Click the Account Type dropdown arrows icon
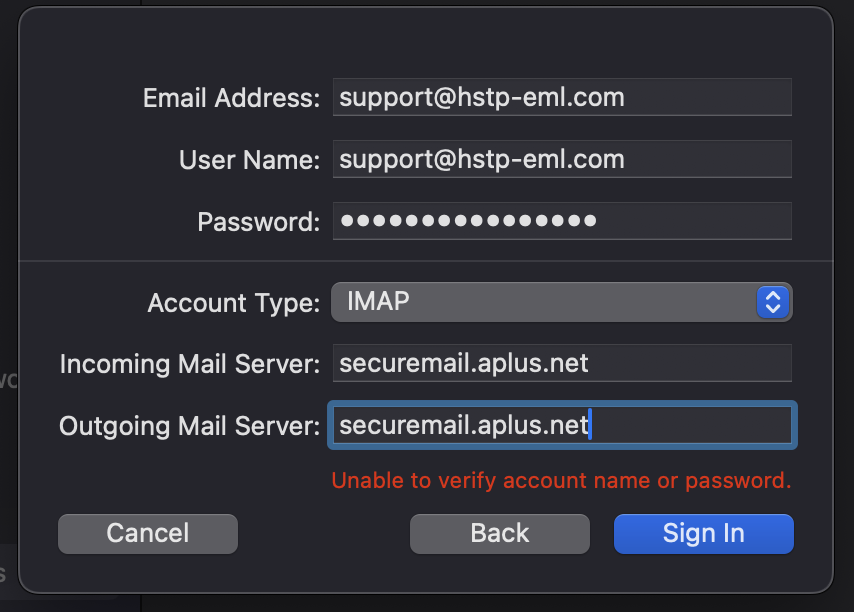Screen dimensions: 854x612 tap(773, 301)
